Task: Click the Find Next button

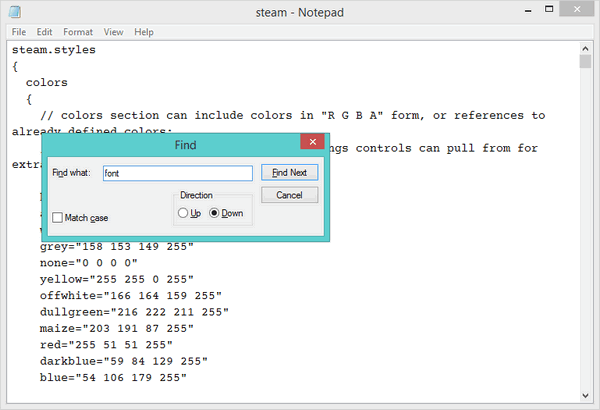Action: click(x=289, y=173)
